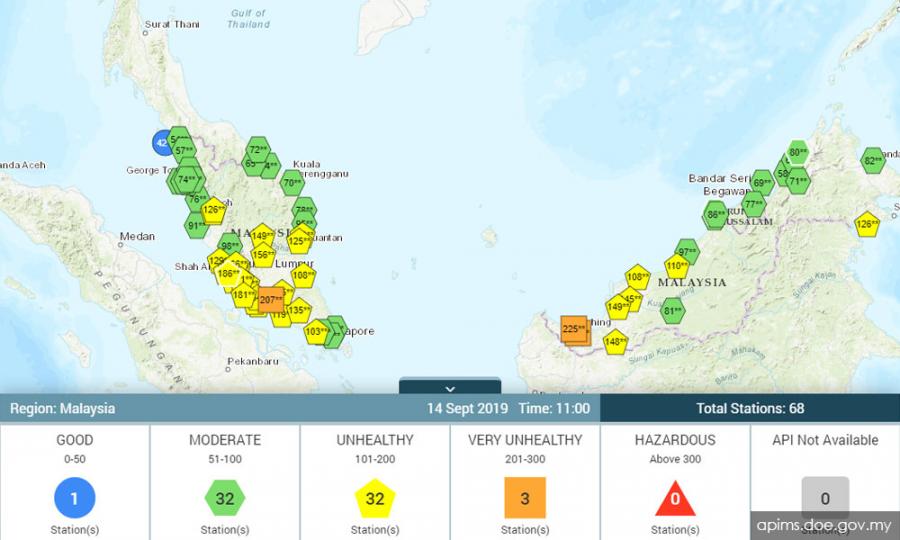This screenshot has height=540, width=900.
Task: Click the yellow 126 marker in Sabah
Action: [x=867, y=224]
